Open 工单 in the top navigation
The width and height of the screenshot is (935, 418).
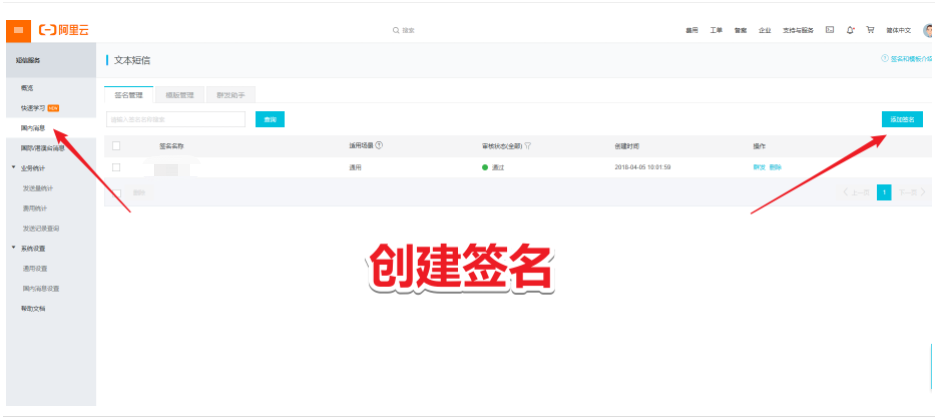[x=716, y=30]
